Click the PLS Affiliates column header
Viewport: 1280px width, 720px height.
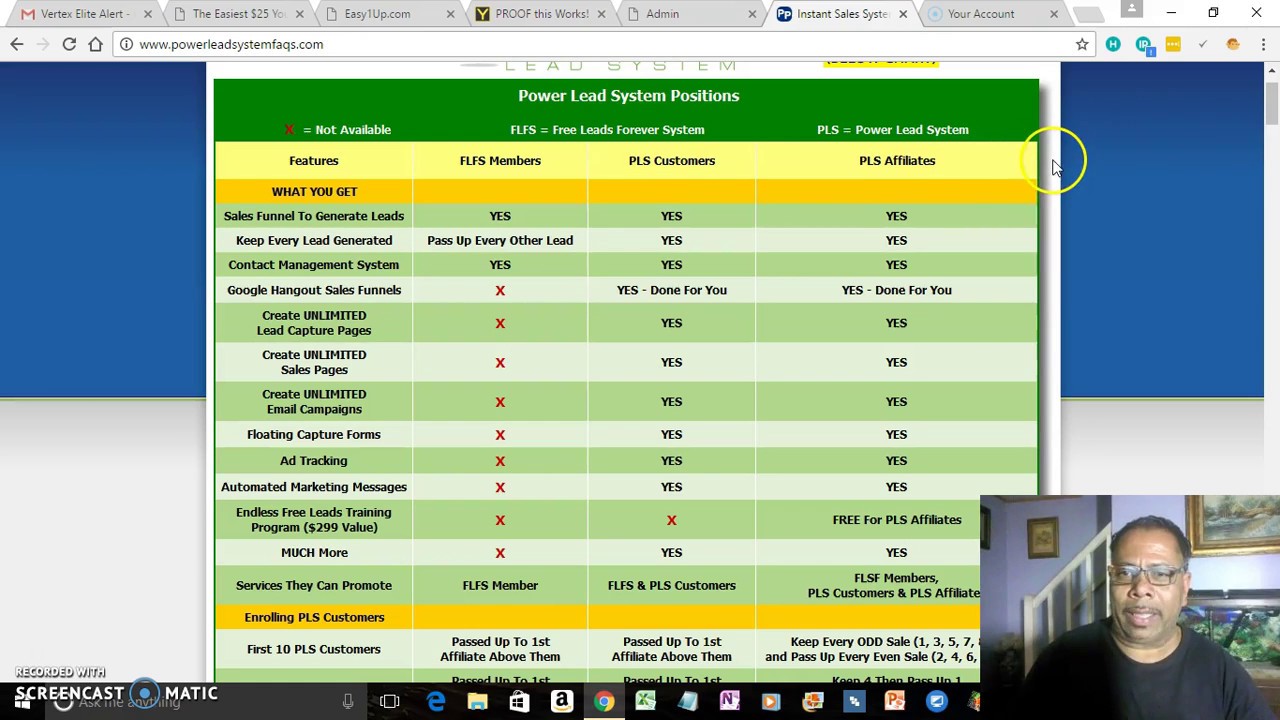click(897, 161)
